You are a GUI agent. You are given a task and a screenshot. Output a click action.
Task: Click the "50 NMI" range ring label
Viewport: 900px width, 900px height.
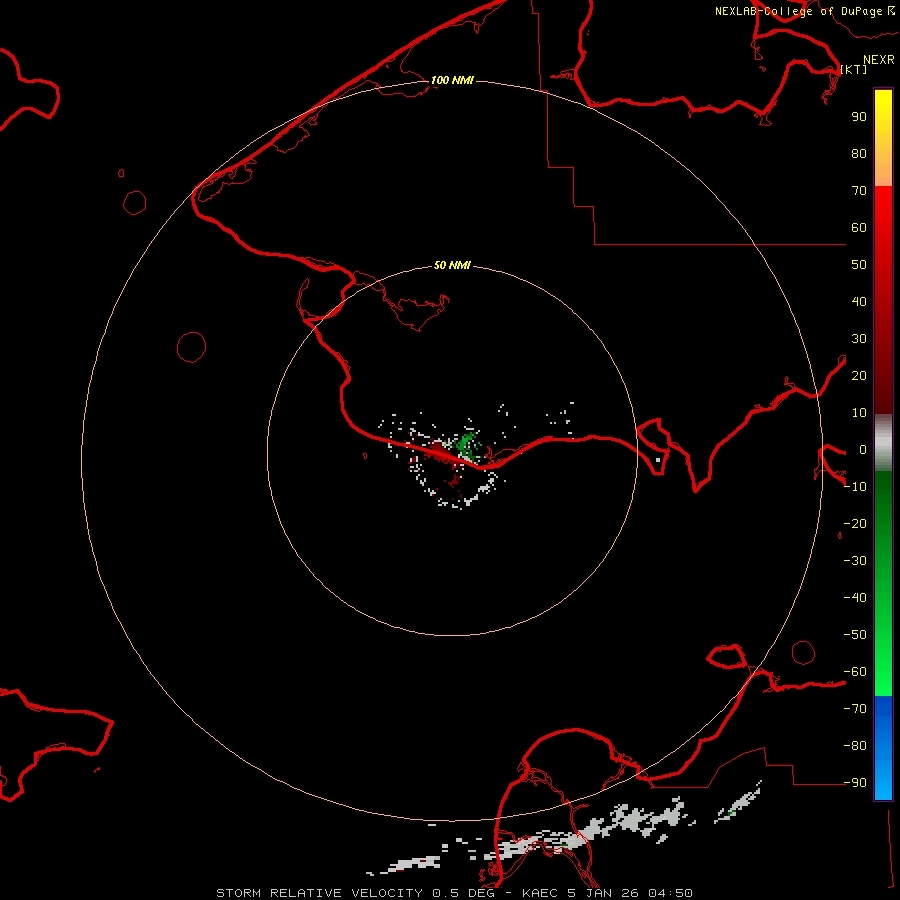tap(452, 265)
